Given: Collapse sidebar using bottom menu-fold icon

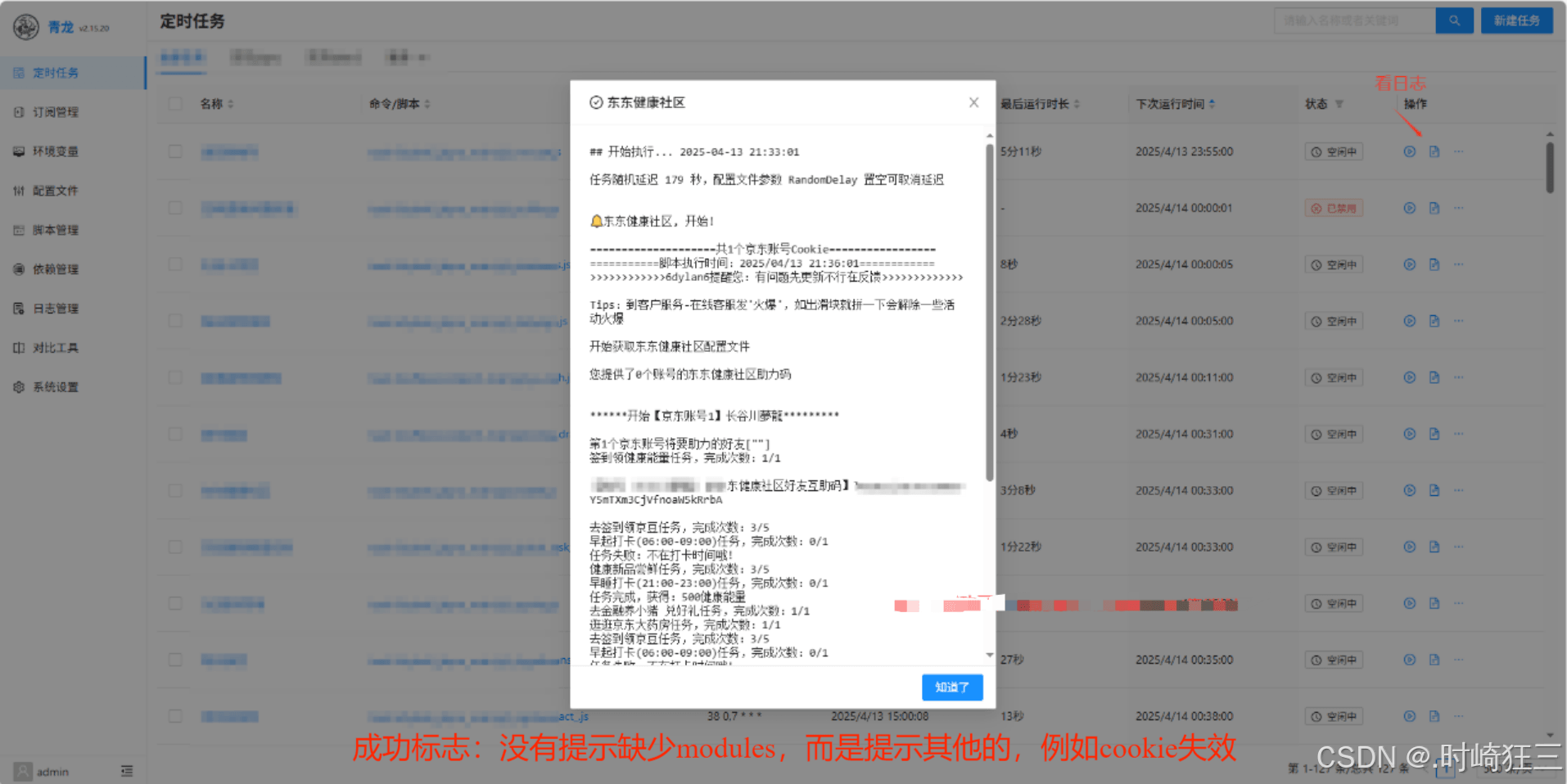Looking at the screenshot, I should [x=127, y=771].
